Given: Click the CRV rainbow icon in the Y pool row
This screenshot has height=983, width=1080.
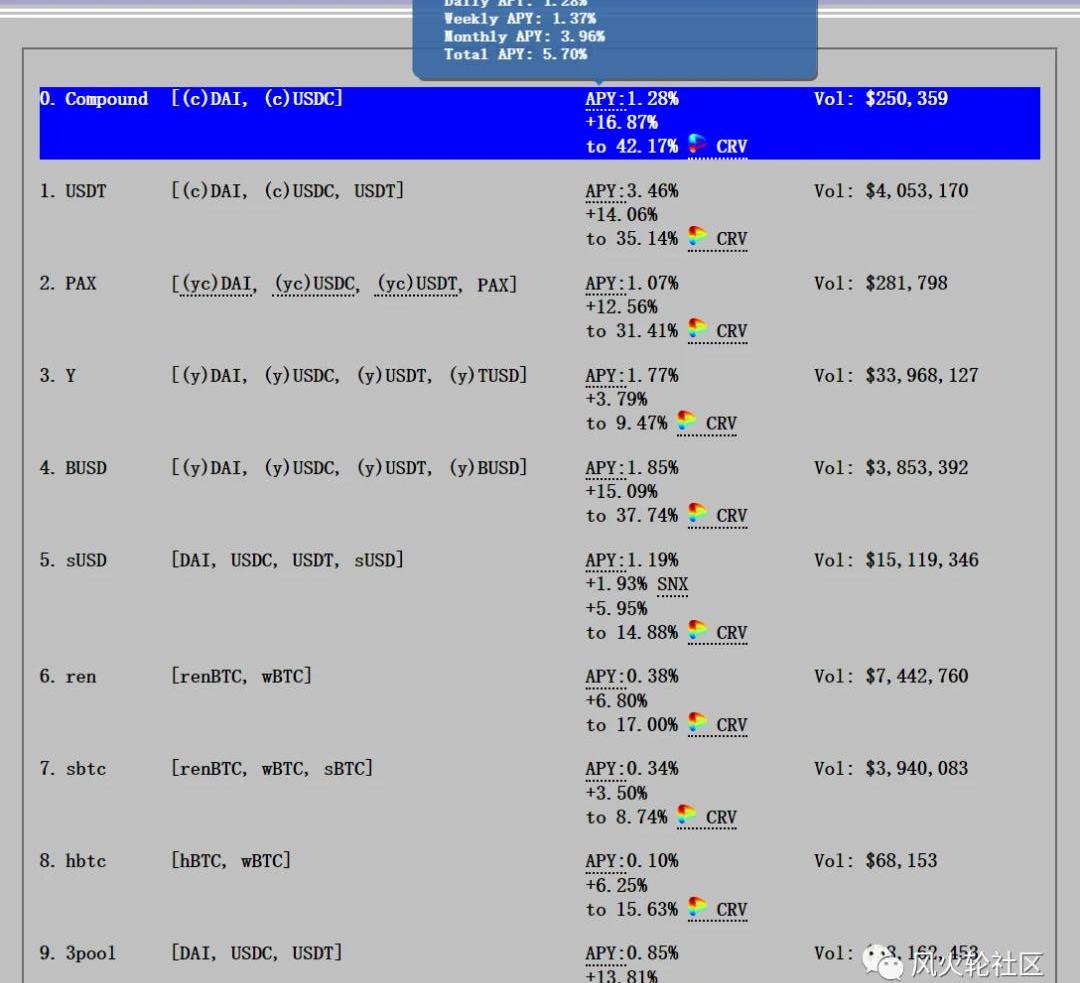Looking at the screenshot, I should click(x=687, y=421).
